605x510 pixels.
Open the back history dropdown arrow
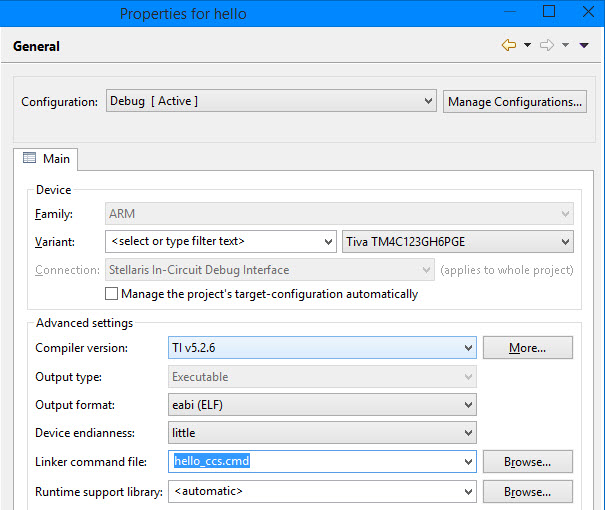[527, 46]
